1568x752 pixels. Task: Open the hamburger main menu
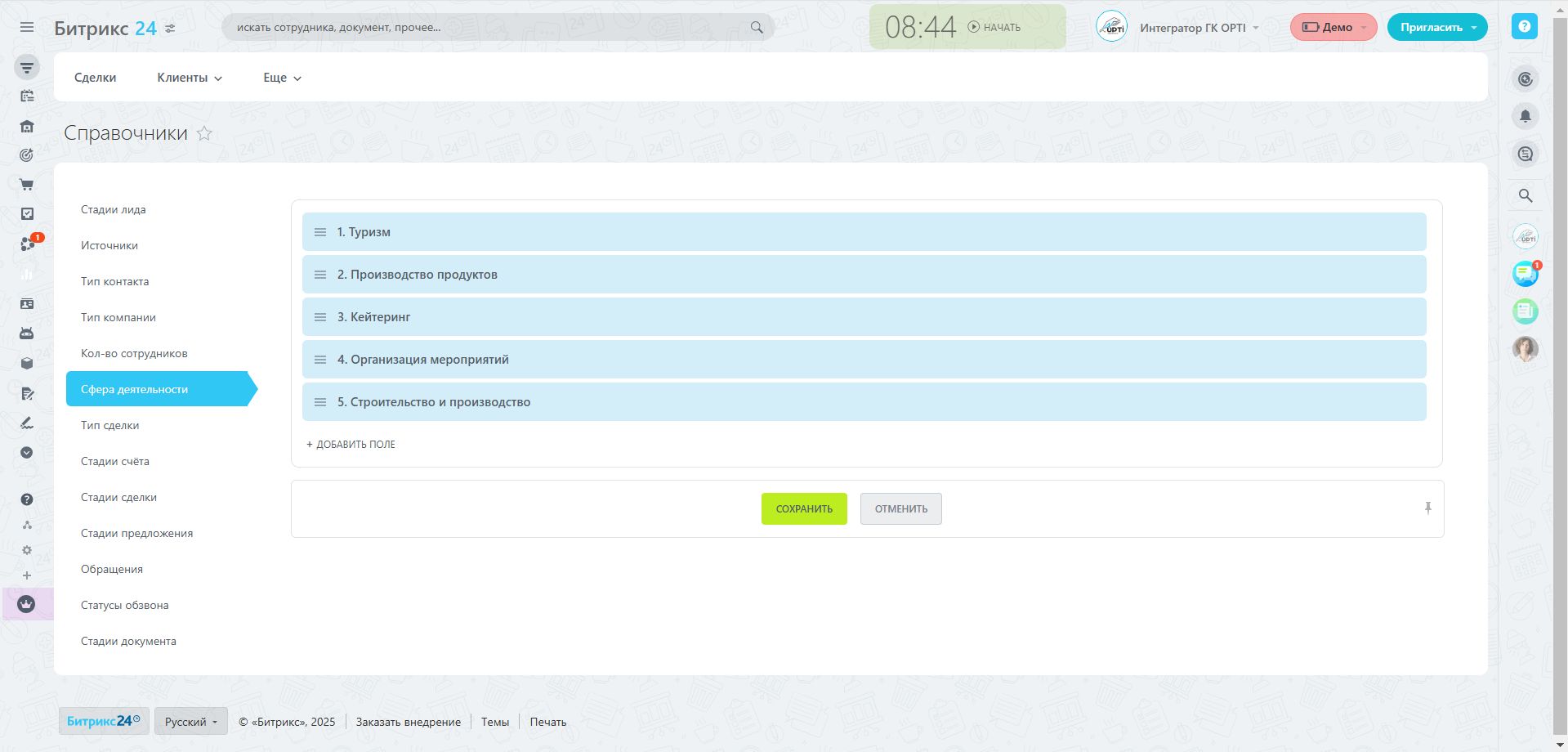(x=27, y=27)
